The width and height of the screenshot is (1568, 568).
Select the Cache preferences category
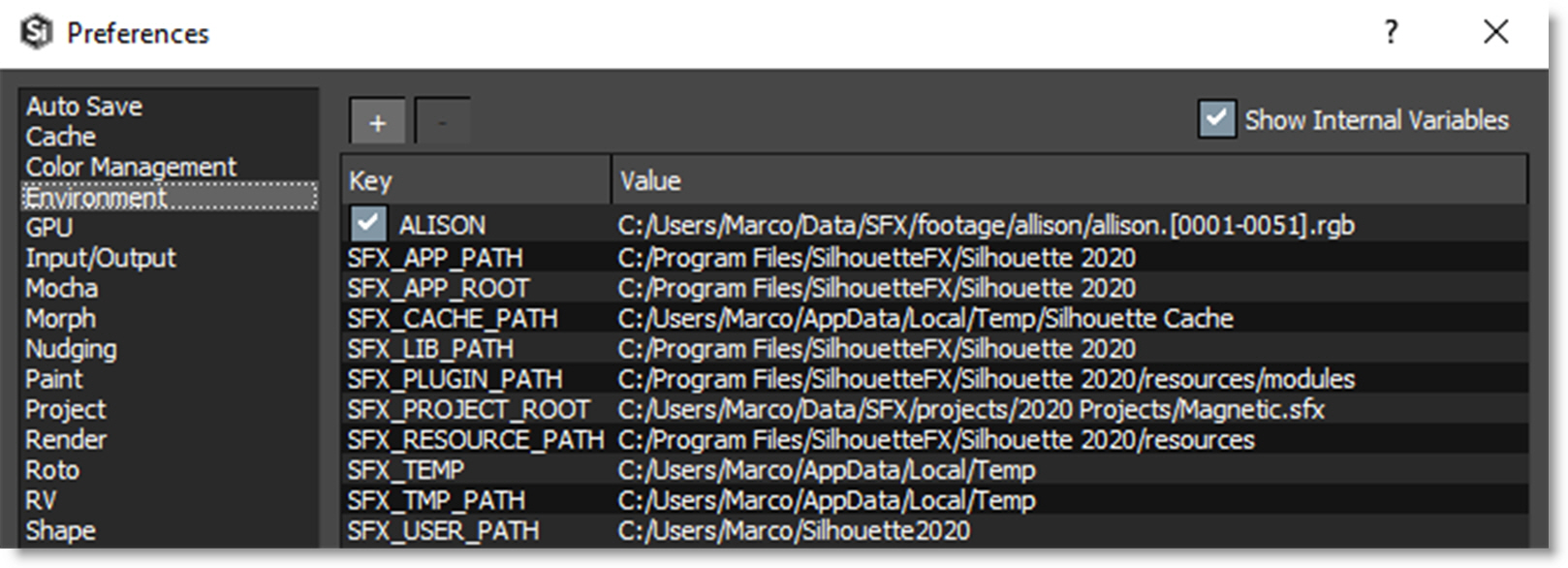(61, 137)
